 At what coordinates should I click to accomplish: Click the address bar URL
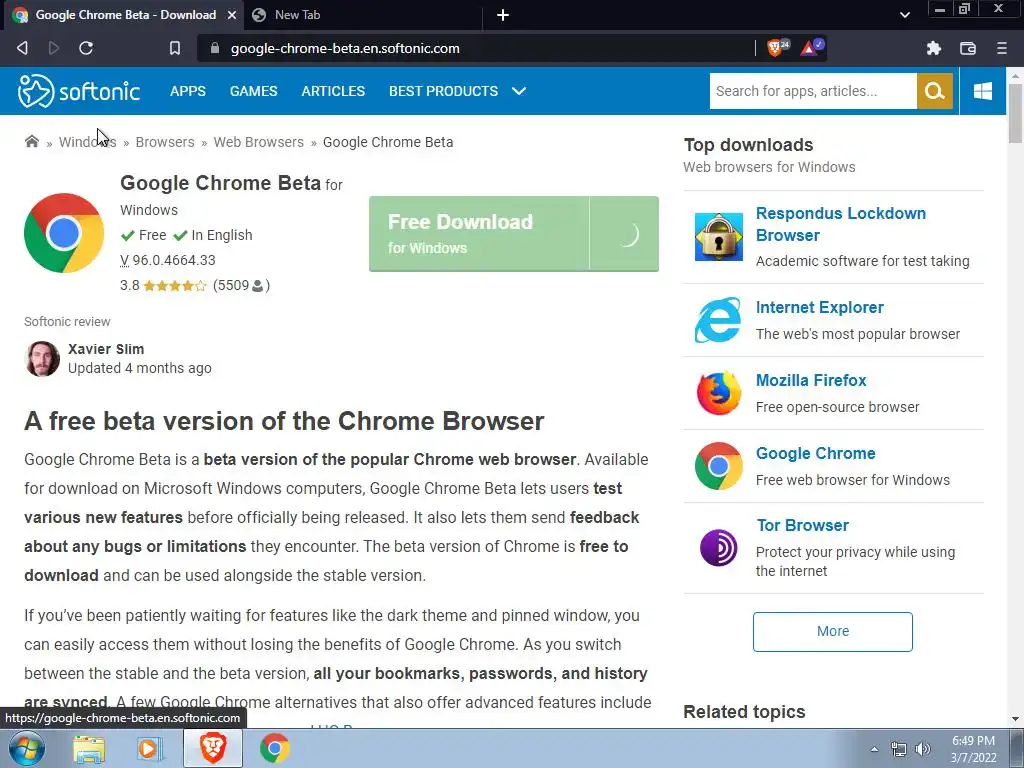point(345,48)
